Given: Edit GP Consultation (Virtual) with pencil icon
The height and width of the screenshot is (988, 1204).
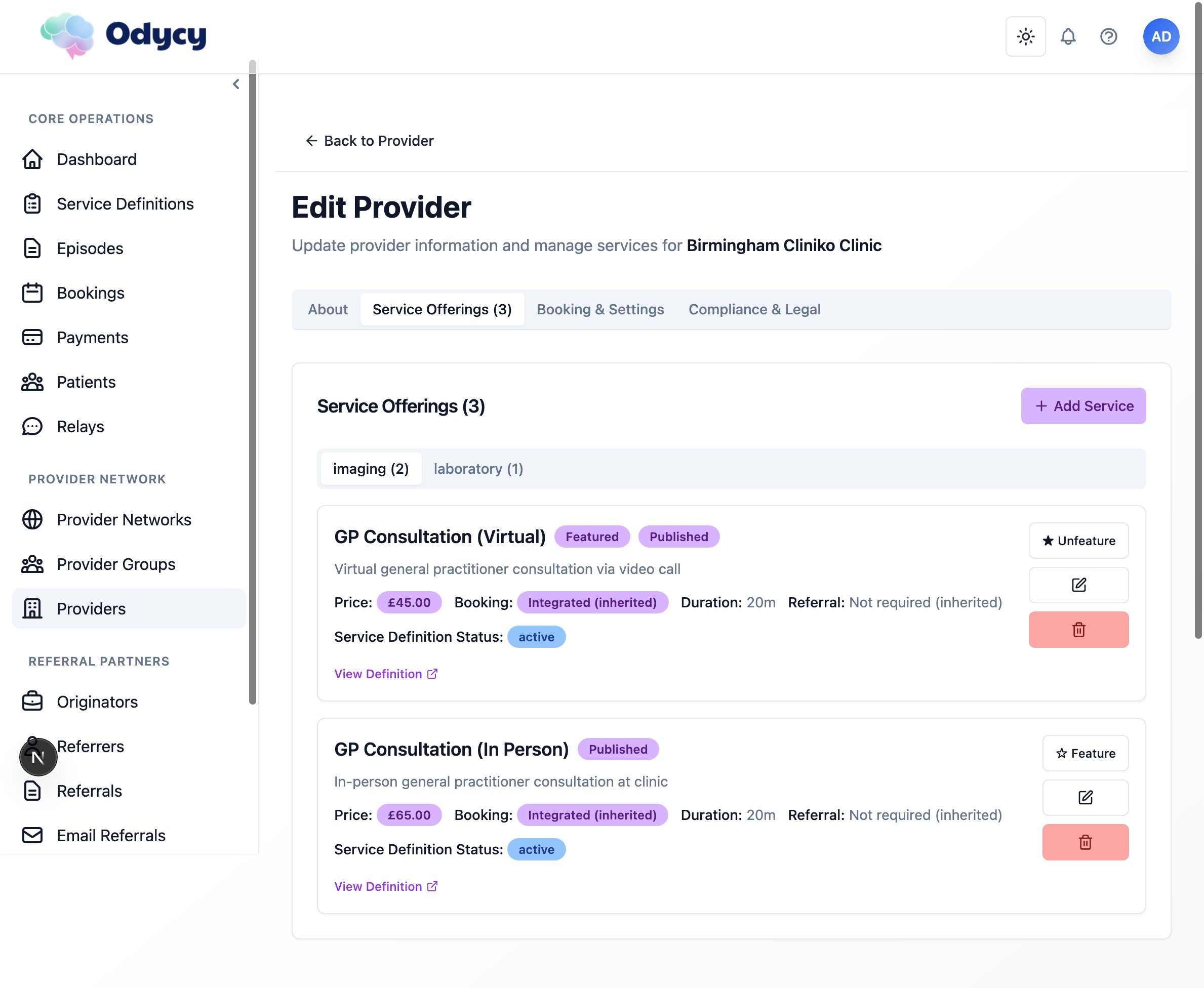Looking at the screenshot, I should 1078,585.
